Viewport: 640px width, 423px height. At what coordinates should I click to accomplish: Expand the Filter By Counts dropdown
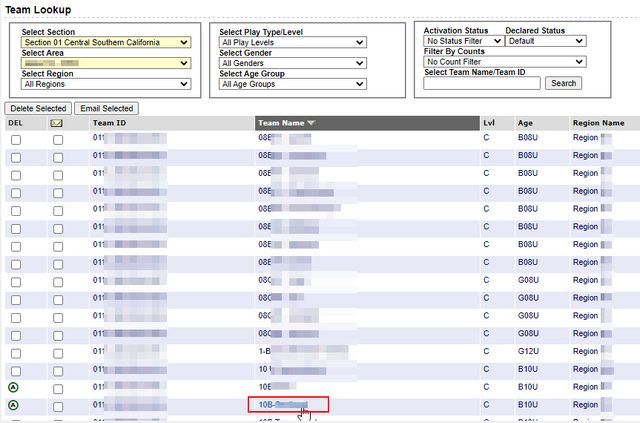tap(504, 62)
